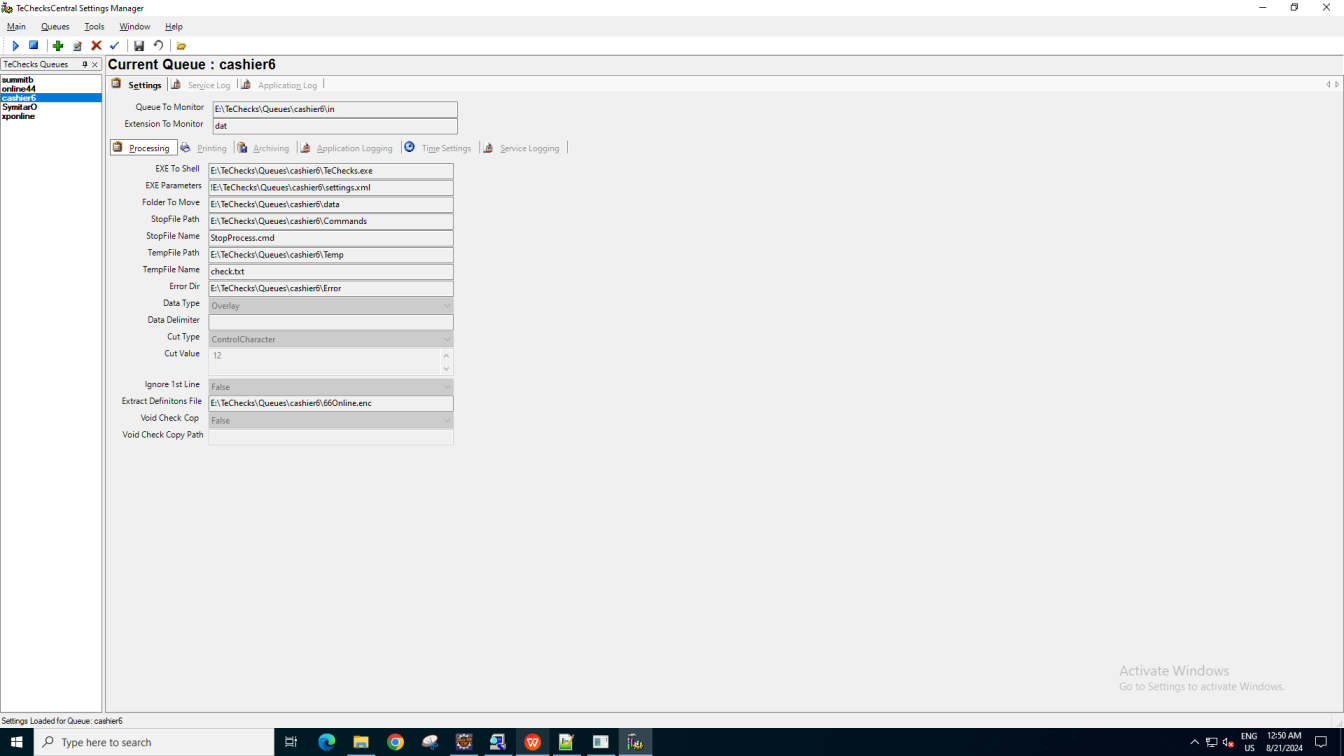Click the StopFile Path field

(331, 221)
